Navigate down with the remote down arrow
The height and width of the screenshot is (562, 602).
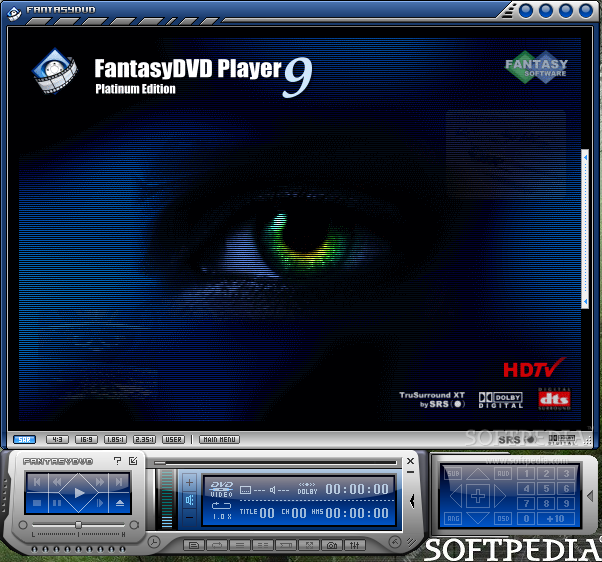point(478,519)
